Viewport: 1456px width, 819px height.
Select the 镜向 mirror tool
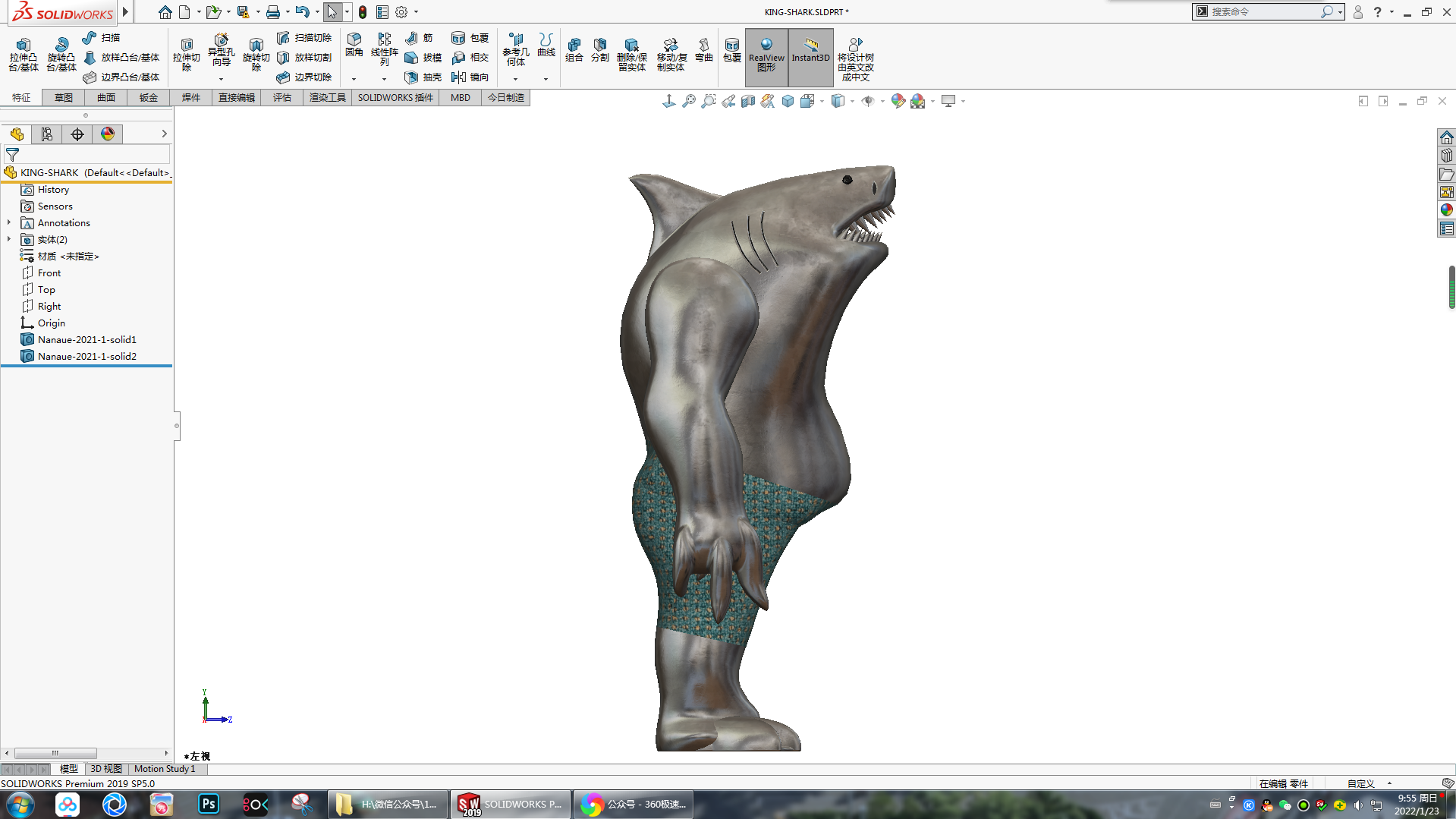tap(470, 77)
